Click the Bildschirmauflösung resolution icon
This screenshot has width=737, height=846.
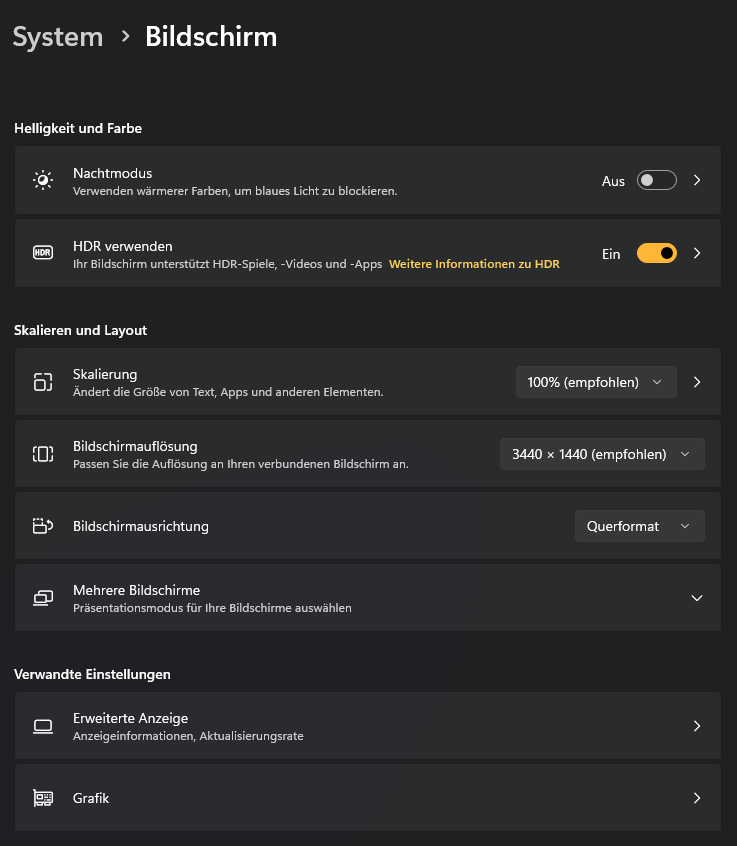pyautogui.click(x=42, y=454)
